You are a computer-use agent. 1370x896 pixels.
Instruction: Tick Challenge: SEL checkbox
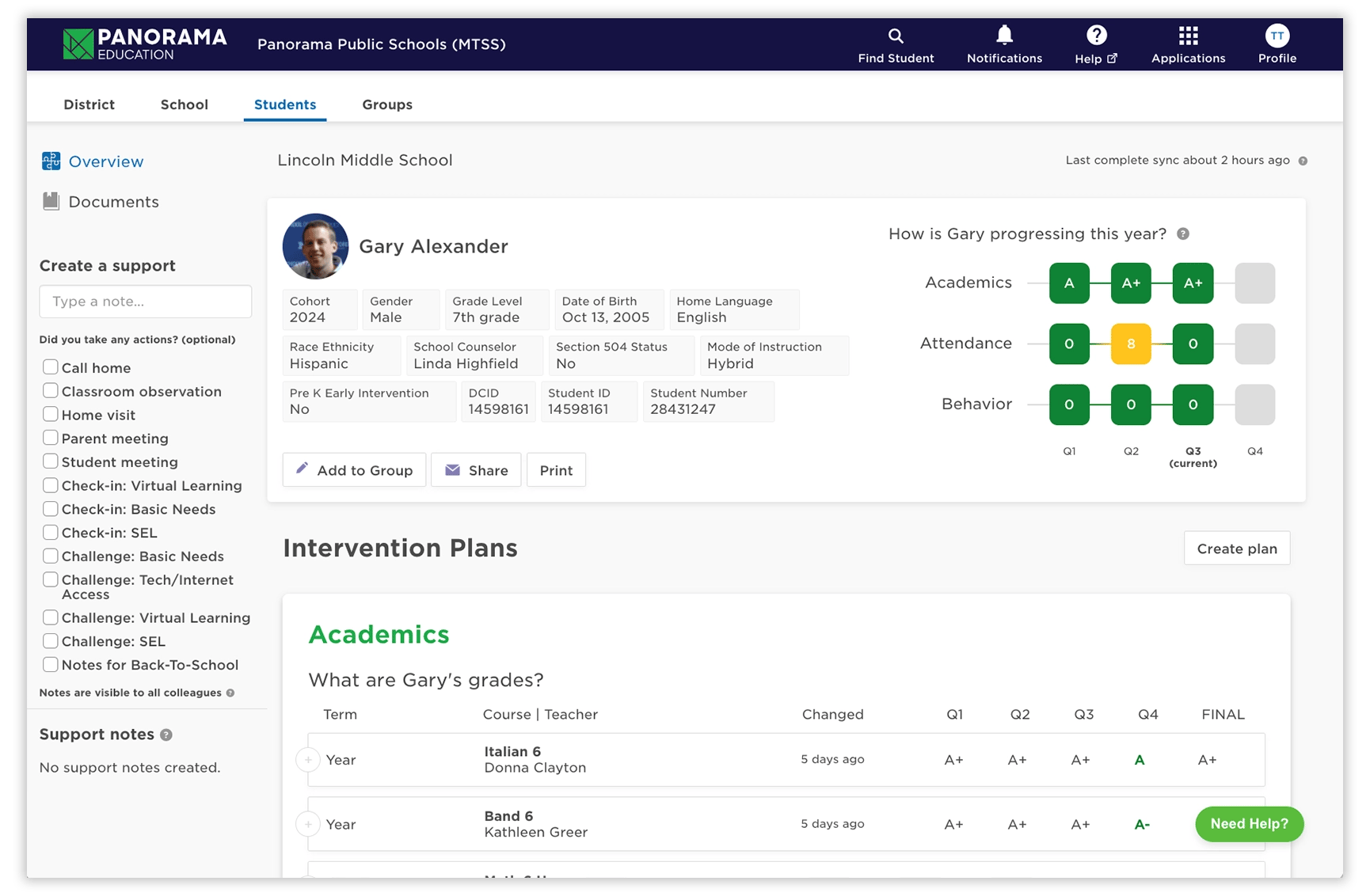[50, 641]
